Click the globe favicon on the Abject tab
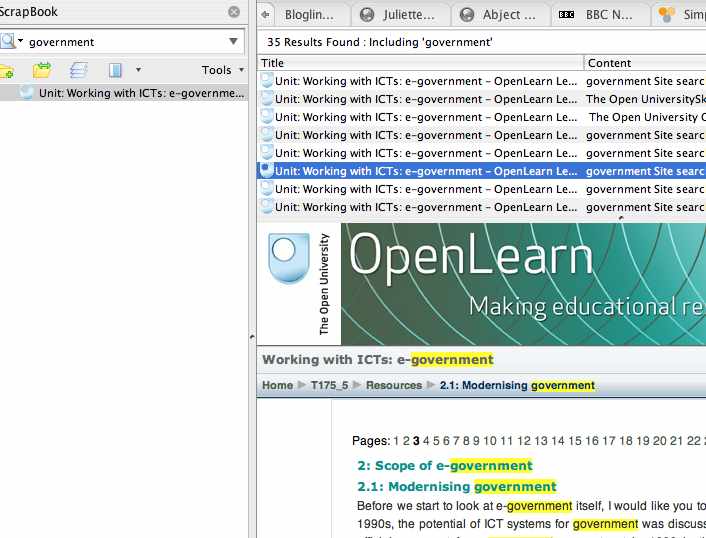Viewport: 706px width, 538px height. coord(467,15)
